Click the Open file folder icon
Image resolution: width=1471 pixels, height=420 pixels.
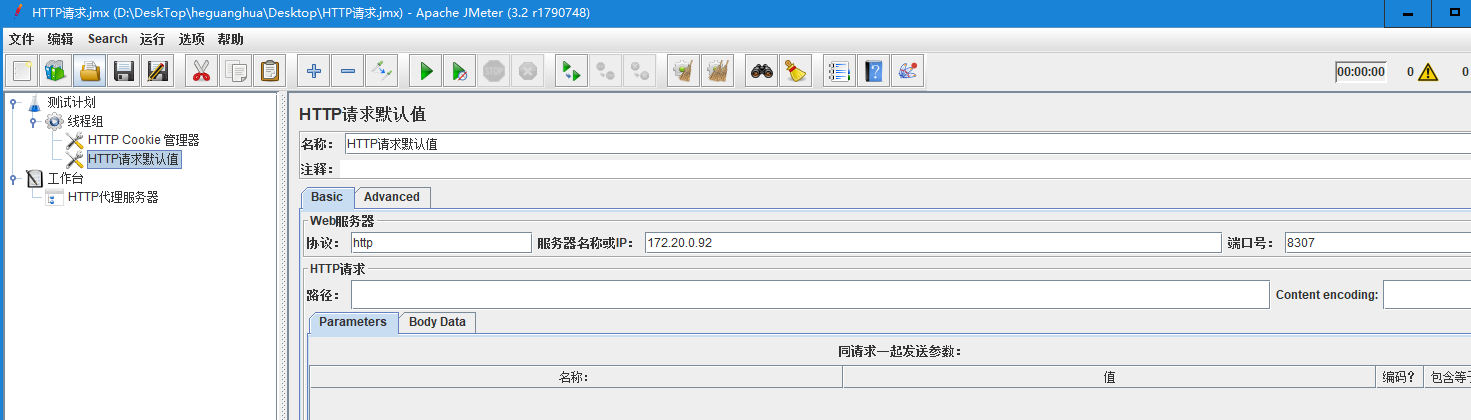90,71
